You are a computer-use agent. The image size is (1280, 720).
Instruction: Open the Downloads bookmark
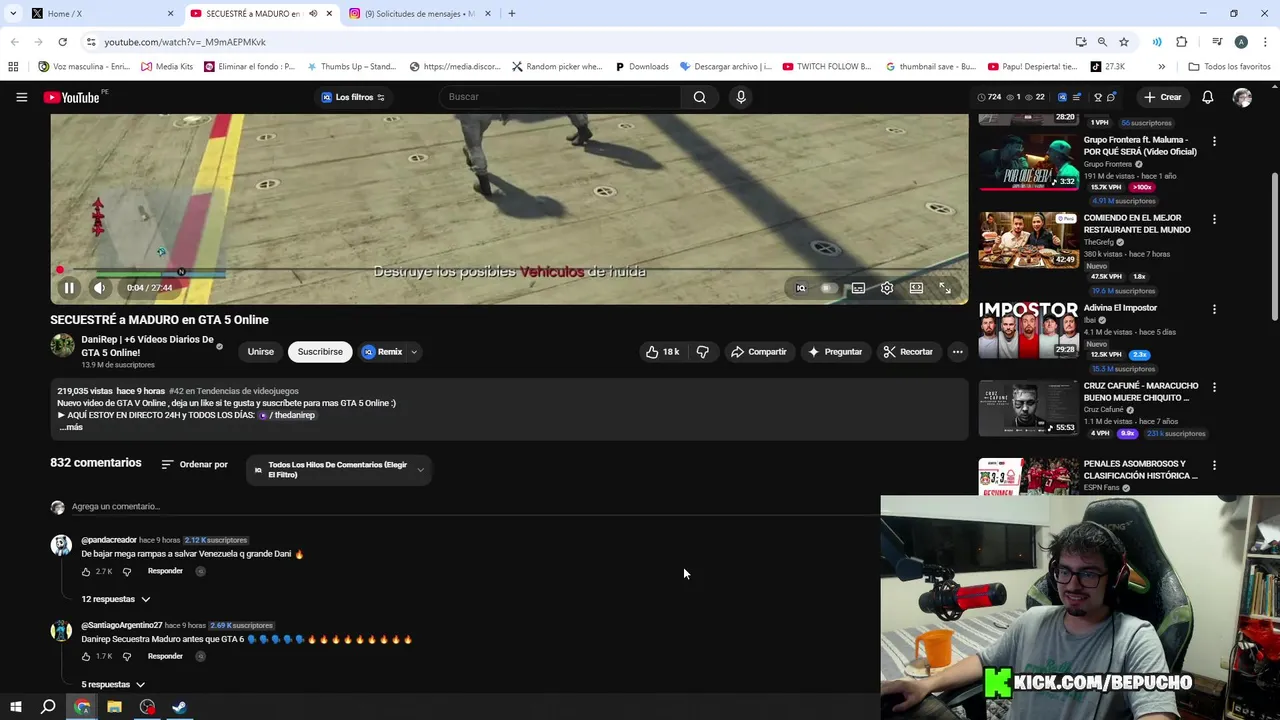click(642, 67)
